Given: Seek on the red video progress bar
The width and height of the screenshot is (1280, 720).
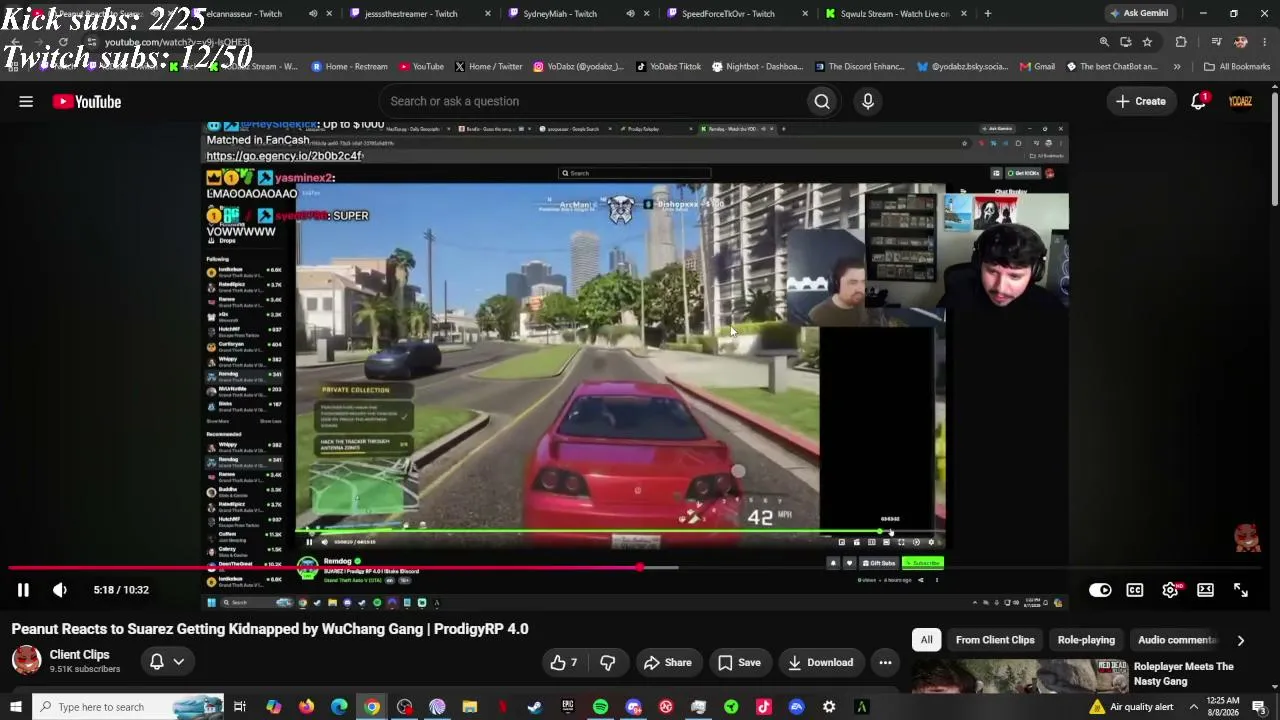Looking at the screenshot, I should click(x=640, y=568).
